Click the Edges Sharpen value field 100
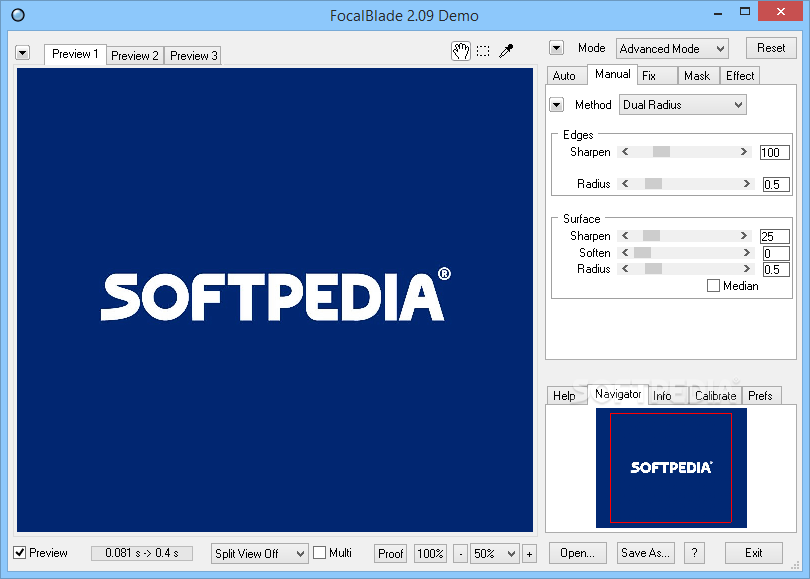 [x=775, y=152]
